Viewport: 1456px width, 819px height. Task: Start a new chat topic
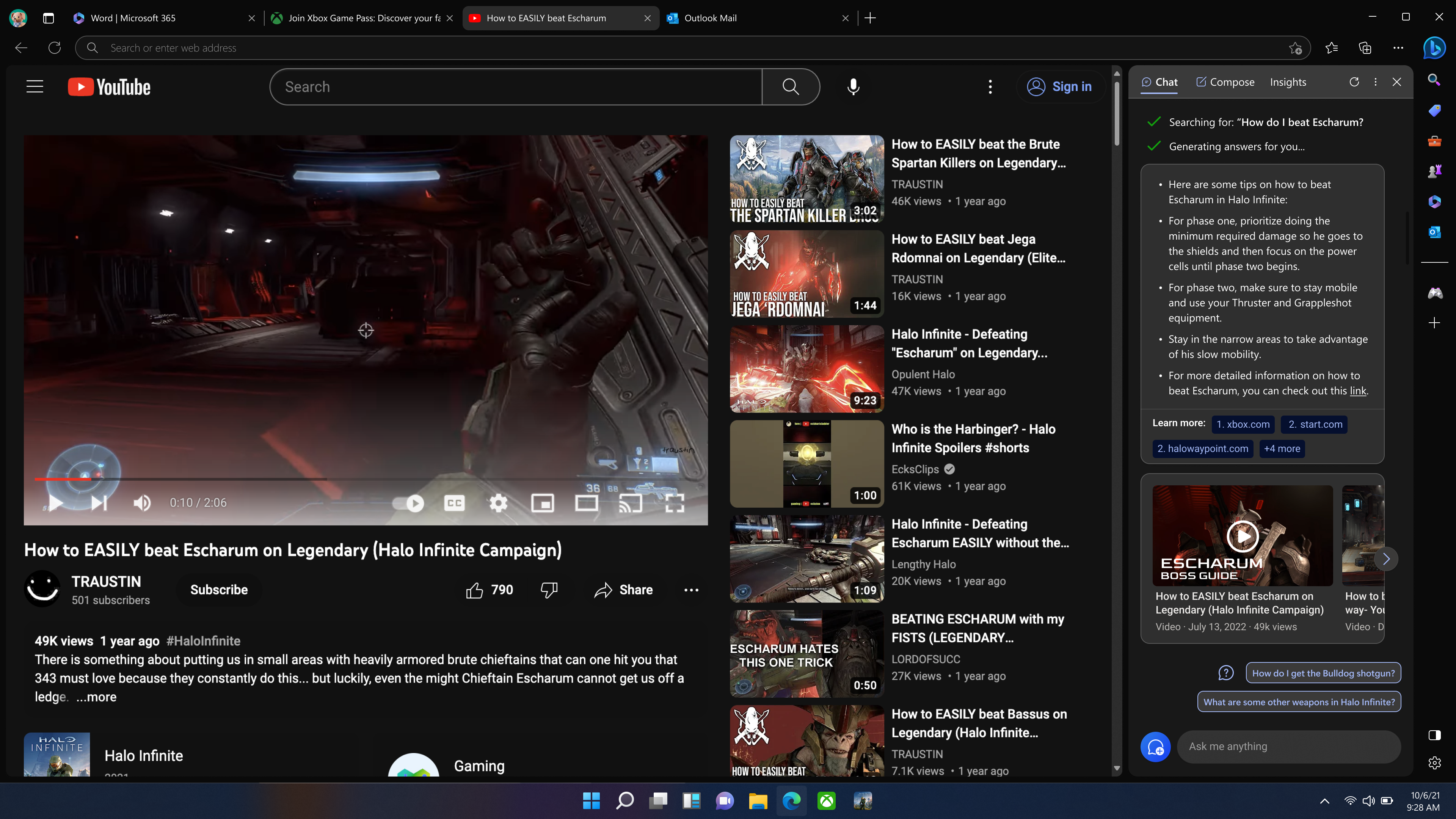point(1155,747)
